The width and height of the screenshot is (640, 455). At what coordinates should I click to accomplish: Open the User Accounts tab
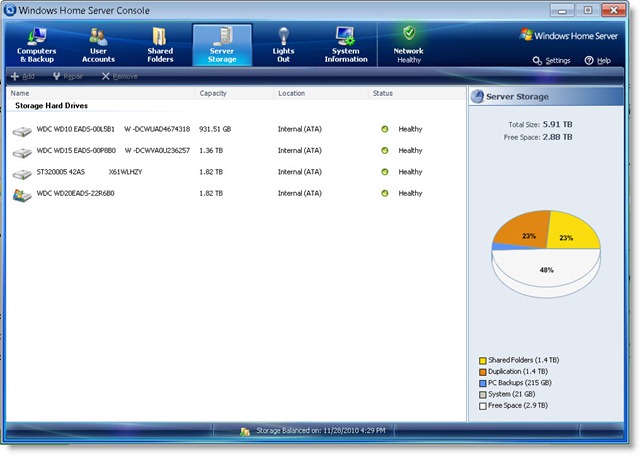coord(98,45)
